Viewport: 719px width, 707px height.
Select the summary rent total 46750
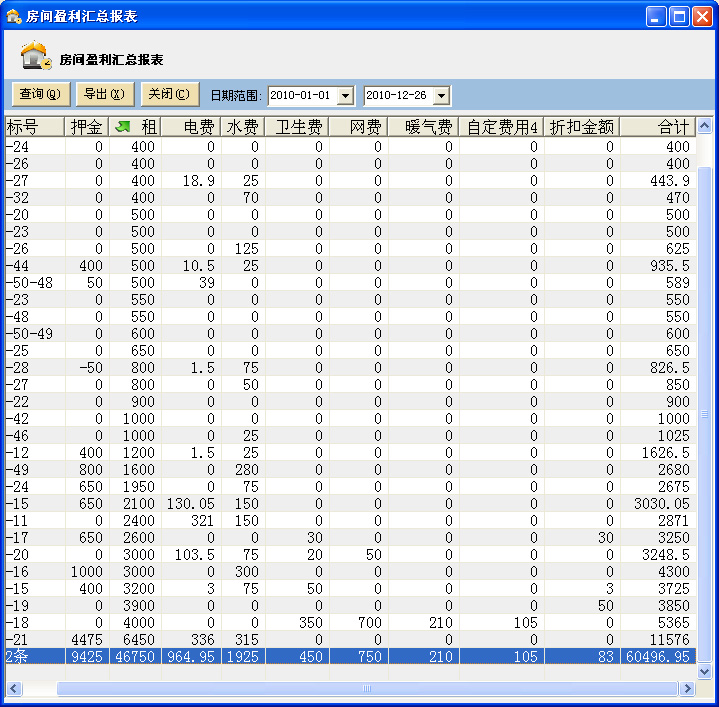point(135,657)
